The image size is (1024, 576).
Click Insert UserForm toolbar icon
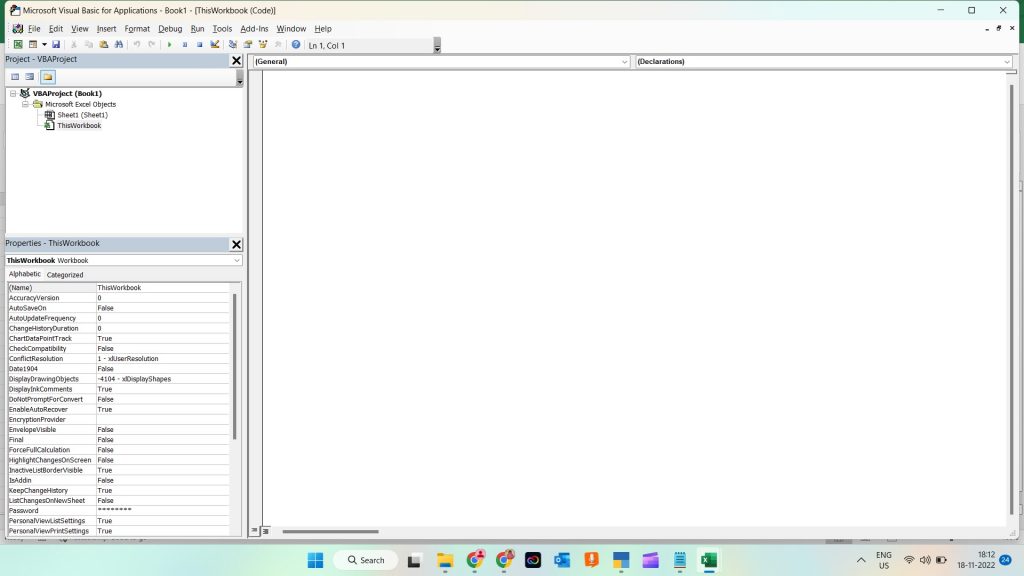(33, 44)
